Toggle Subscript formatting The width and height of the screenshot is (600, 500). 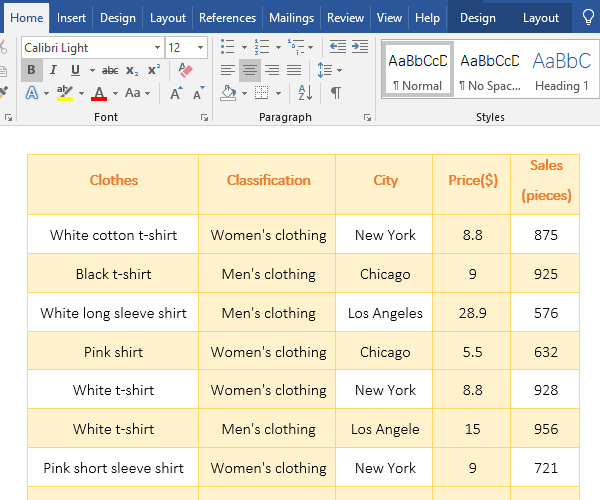[132, 70]
